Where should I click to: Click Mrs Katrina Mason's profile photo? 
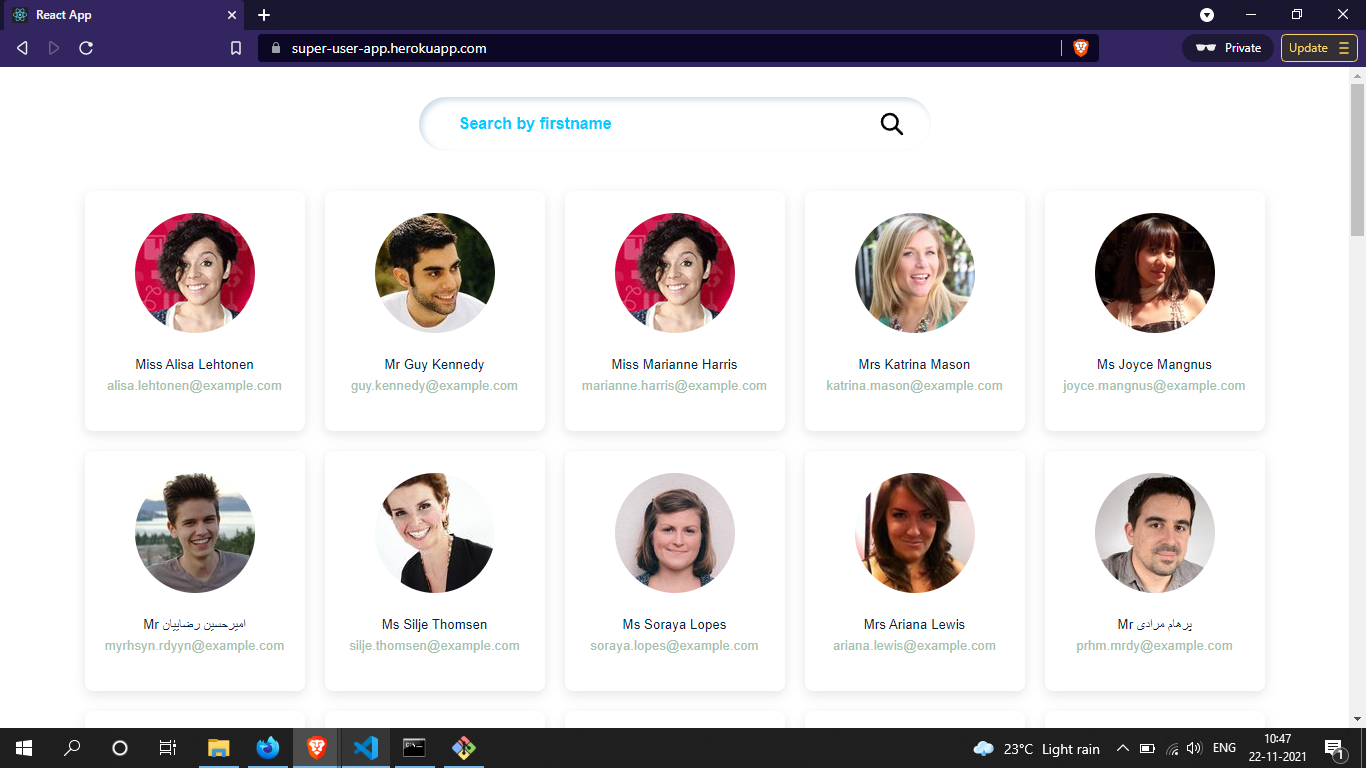point(915,273)
